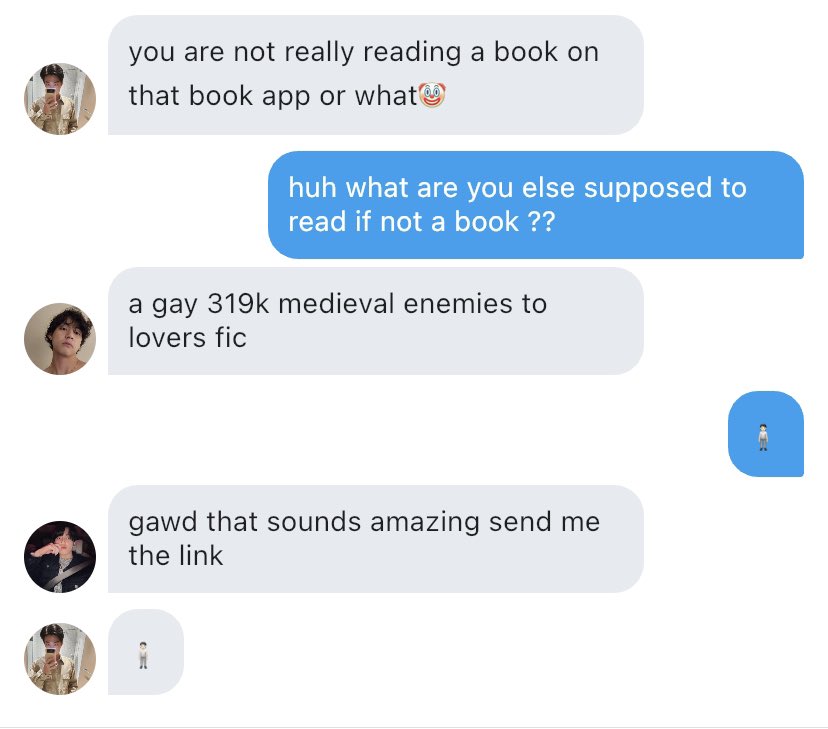Click the word "319k" in the fic message
Screen dimensions: 828x729
(x=238, y=304)
